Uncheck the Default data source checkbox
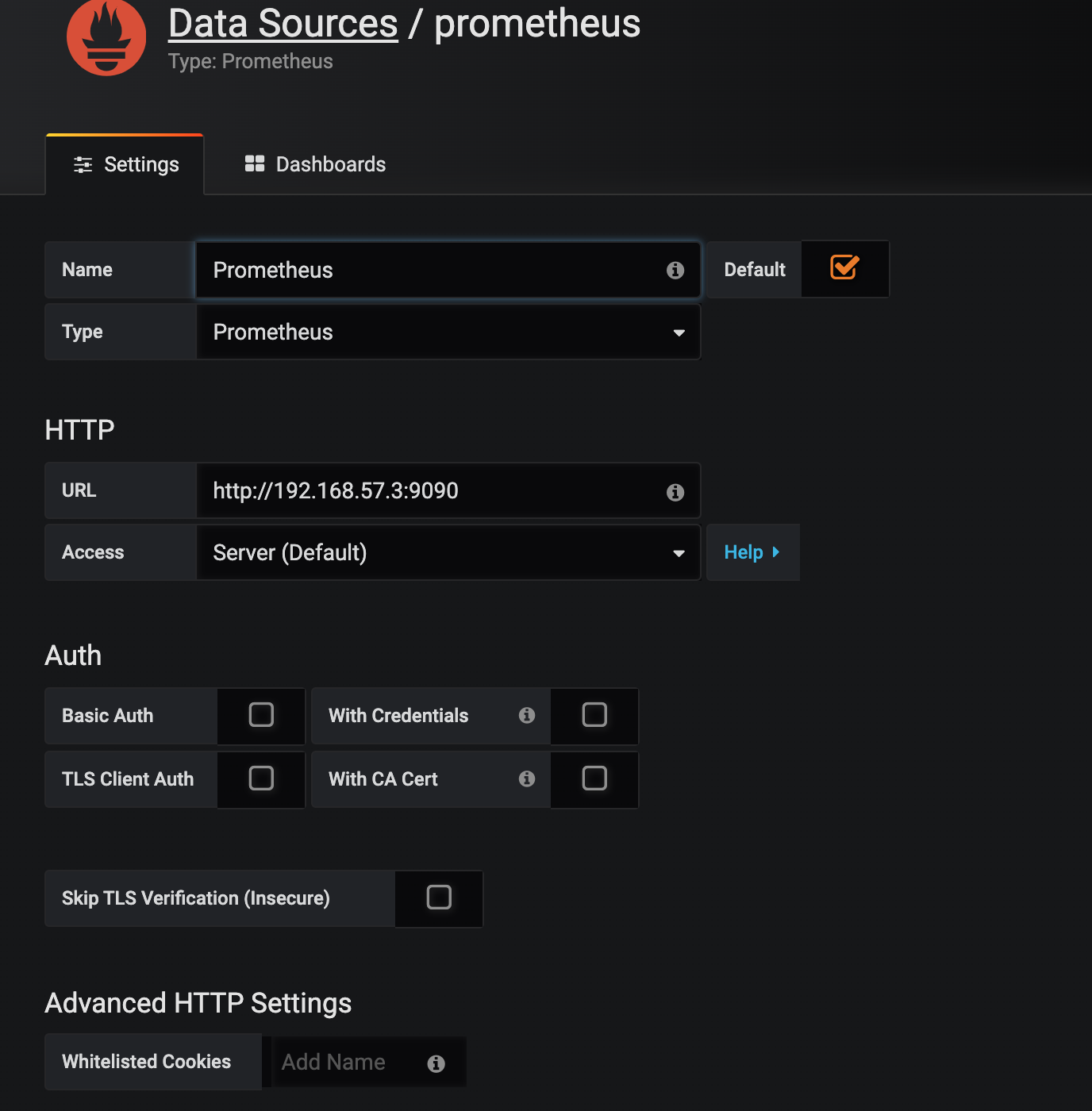 844,267
